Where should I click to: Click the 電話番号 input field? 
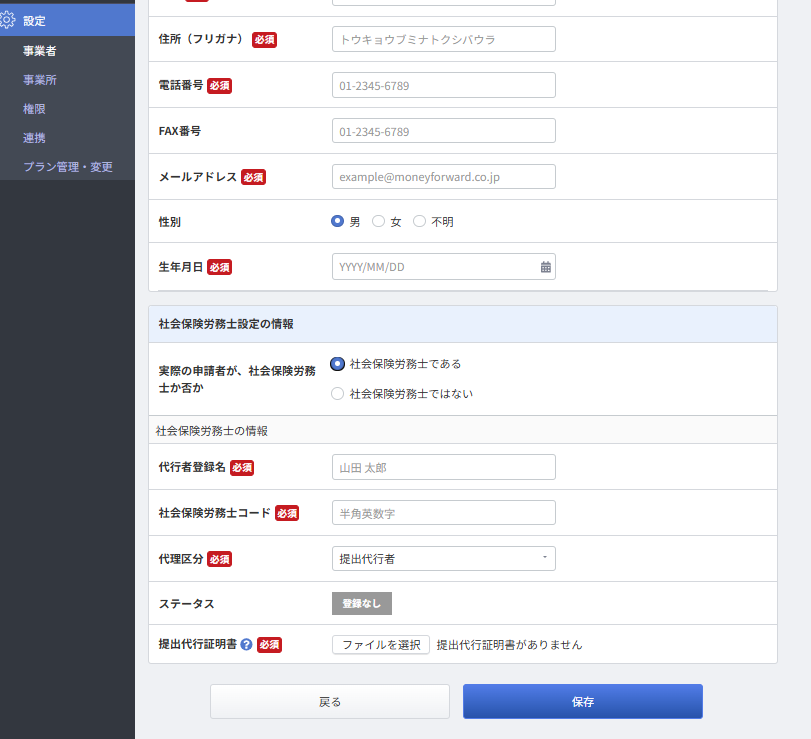[x=443, y=86]
